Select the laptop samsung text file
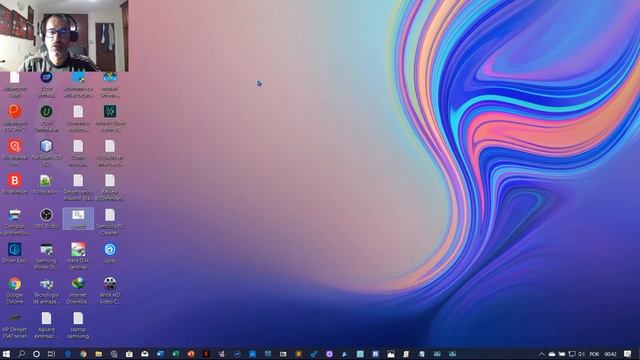 78,325
